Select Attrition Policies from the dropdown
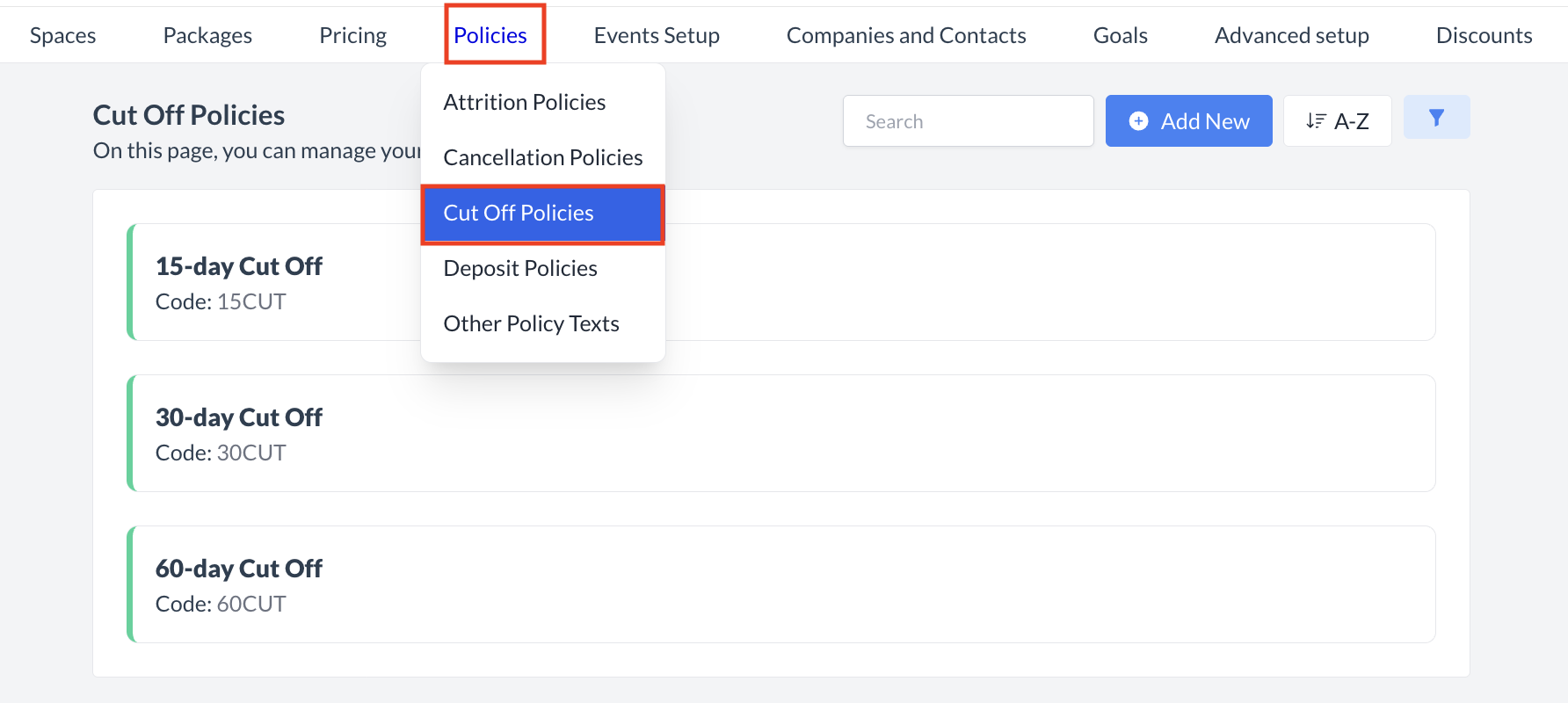1568x703 pixels. click(x=524, y=102)
